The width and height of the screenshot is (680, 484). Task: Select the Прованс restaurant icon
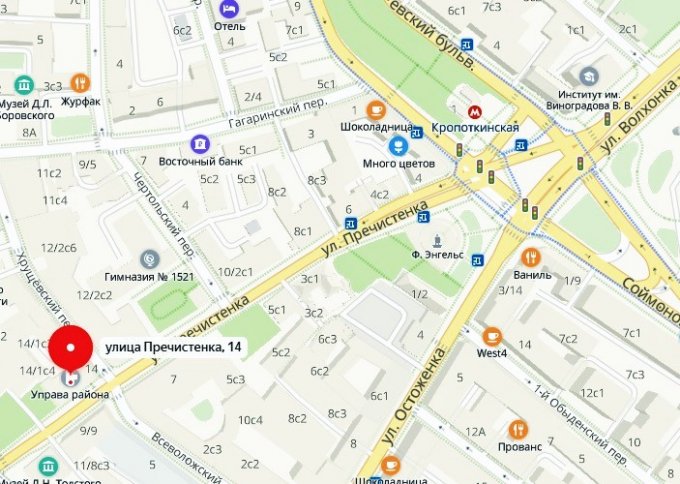tap(517, 430)
